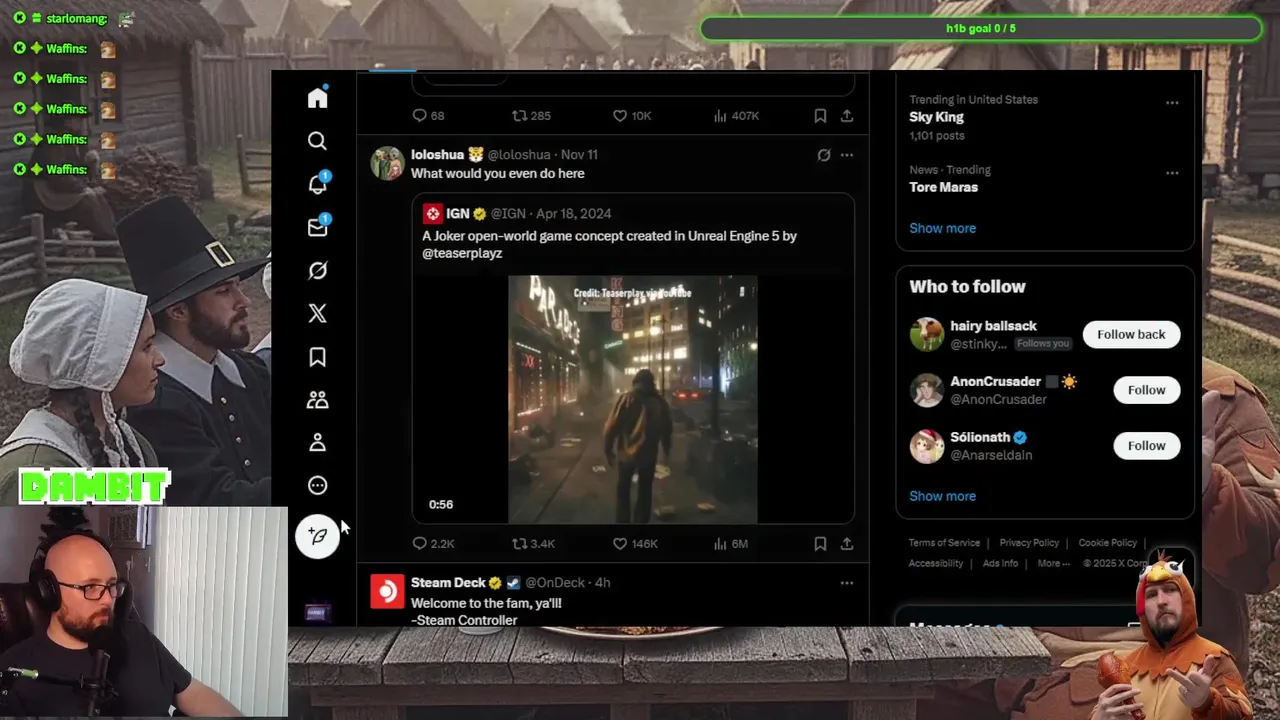Open the IGN quoted post header
Image resolution: width=1280 pixels, height=720 pixels.
[x=516, y=213]
